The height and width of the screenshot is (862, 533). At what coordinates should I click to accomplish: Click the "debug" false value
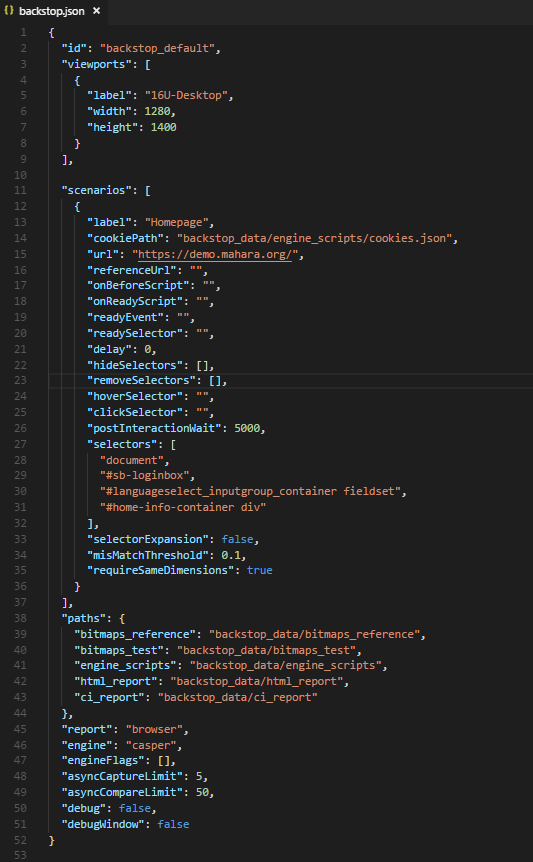[x=135, y=809]
